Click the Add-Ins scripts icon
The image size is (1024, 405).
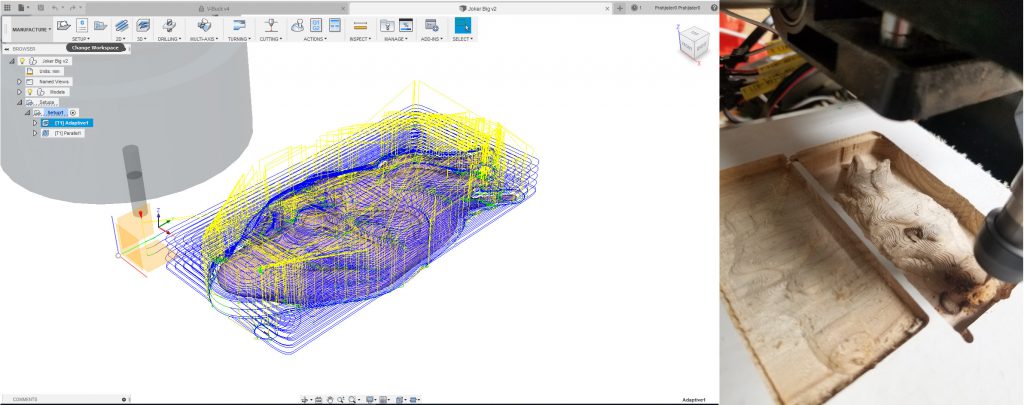(x=431, y=25)
